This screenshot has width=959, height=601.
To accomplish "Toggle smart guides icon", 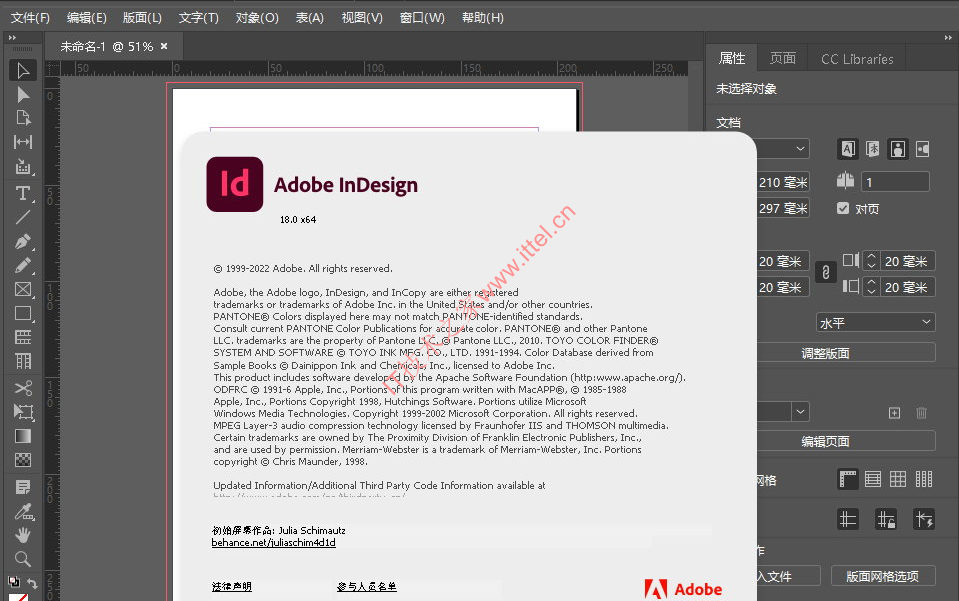I will point(924,520).
